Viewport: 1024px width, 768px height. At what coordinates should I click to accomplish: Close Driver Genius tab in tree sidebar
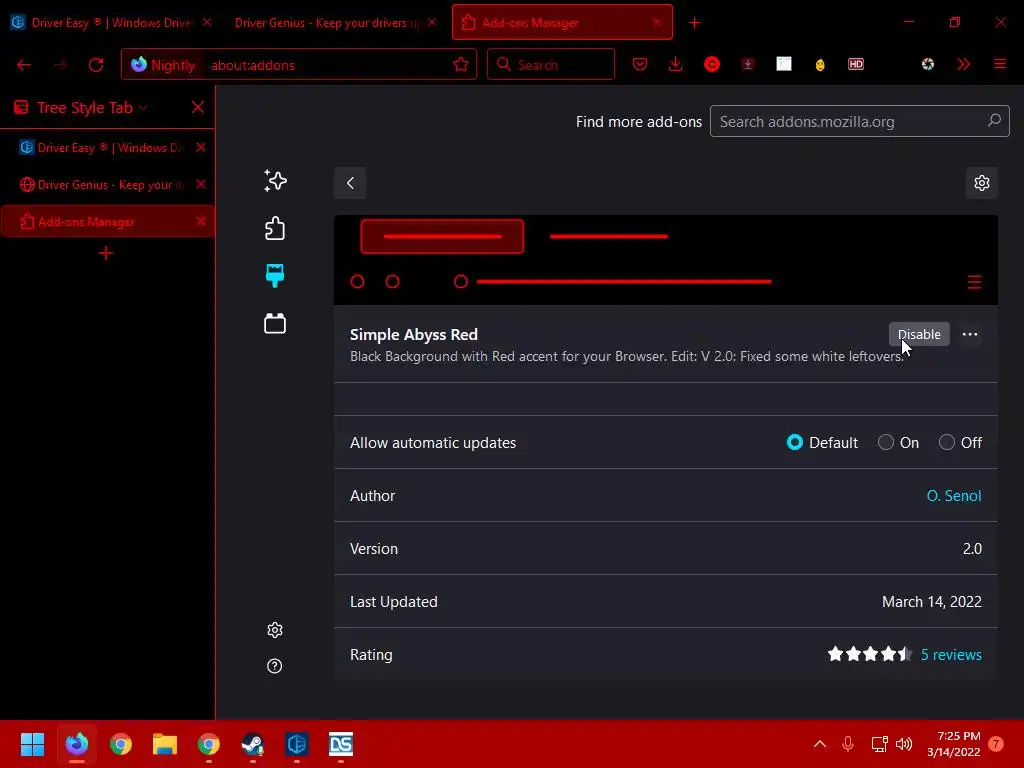click(200, 184)
